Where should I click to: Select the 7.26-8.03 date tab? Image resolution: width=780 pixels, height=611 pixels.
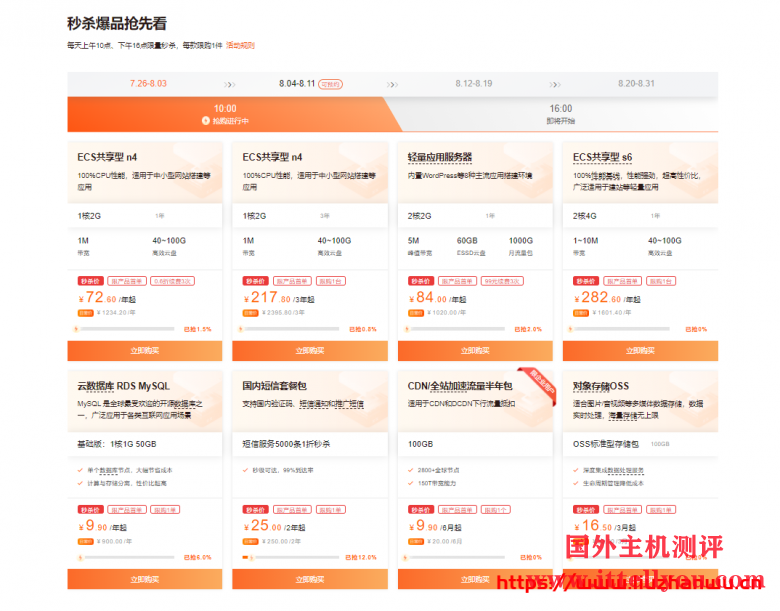click(x=148, y=84)
